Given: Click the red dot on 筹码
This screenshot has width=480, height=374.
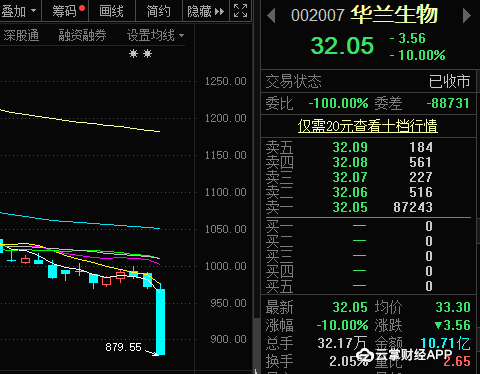Looking at the screenshot, I should (82, 8).
